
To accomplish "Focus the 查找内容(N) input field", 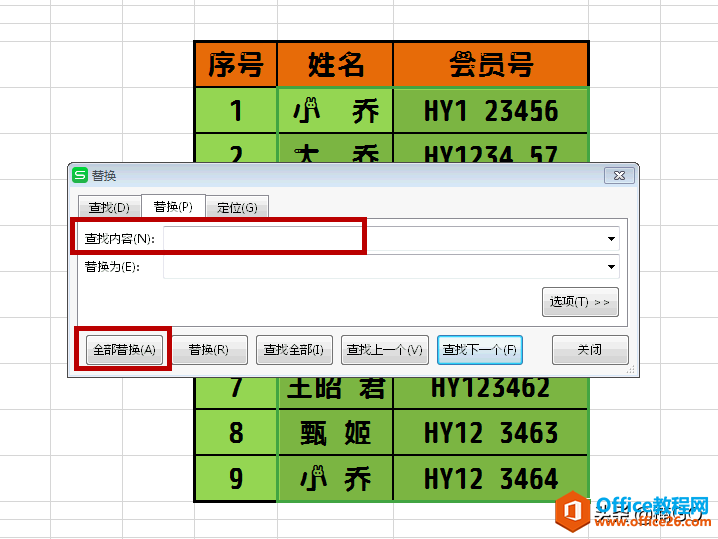I will pyautogui.click(x=391, y=239).
